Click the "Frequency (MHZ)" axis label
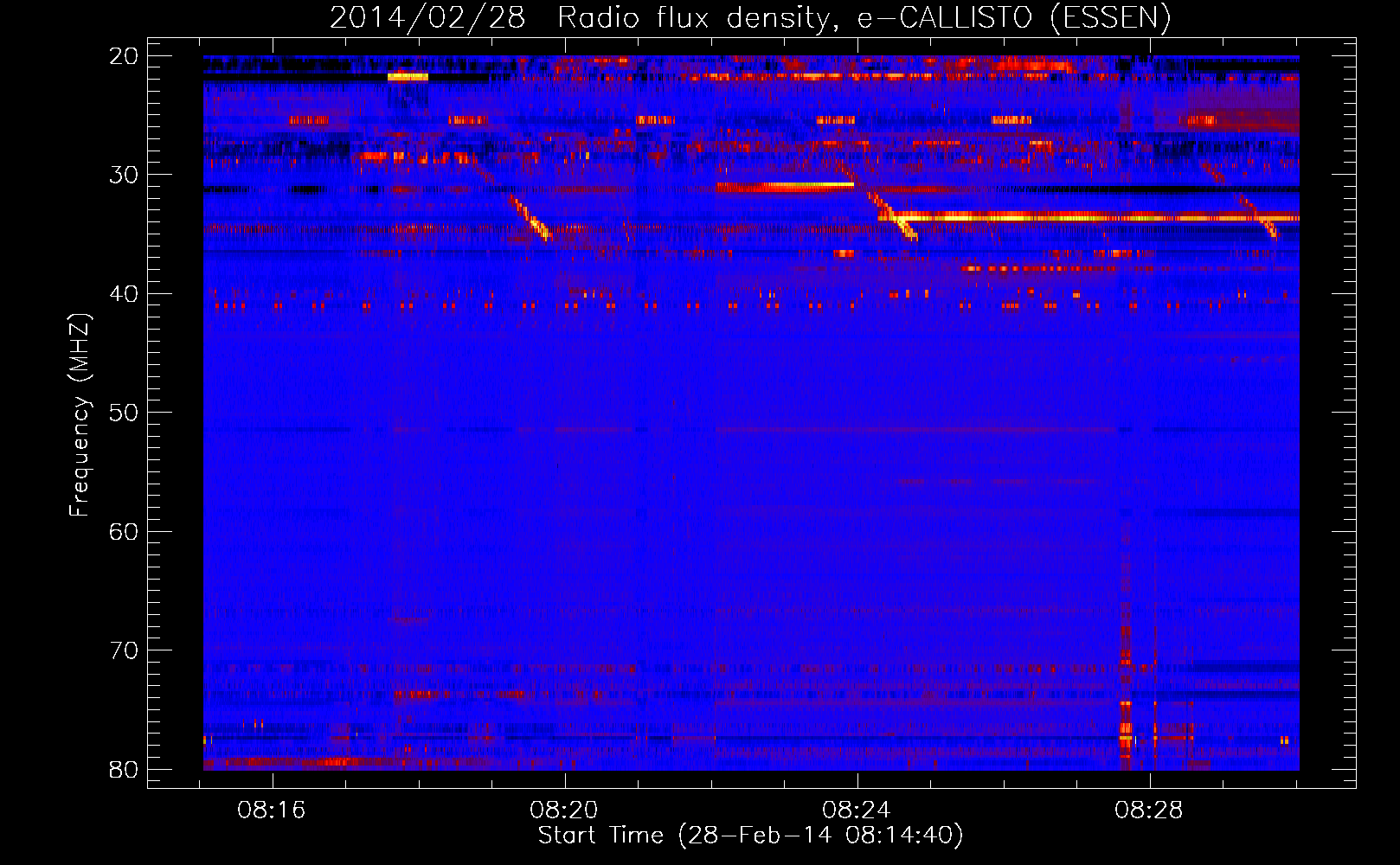The width and height of the screenshot is (1400, 865). pos(80,415)
